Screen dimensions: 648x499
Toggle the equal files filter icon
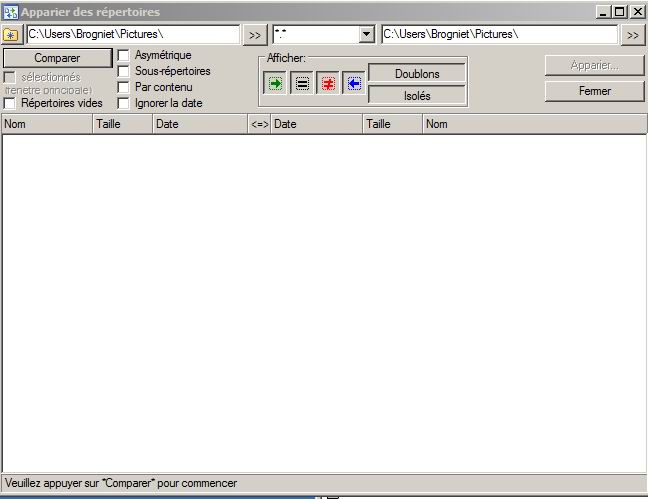click(x=301, y=84)
